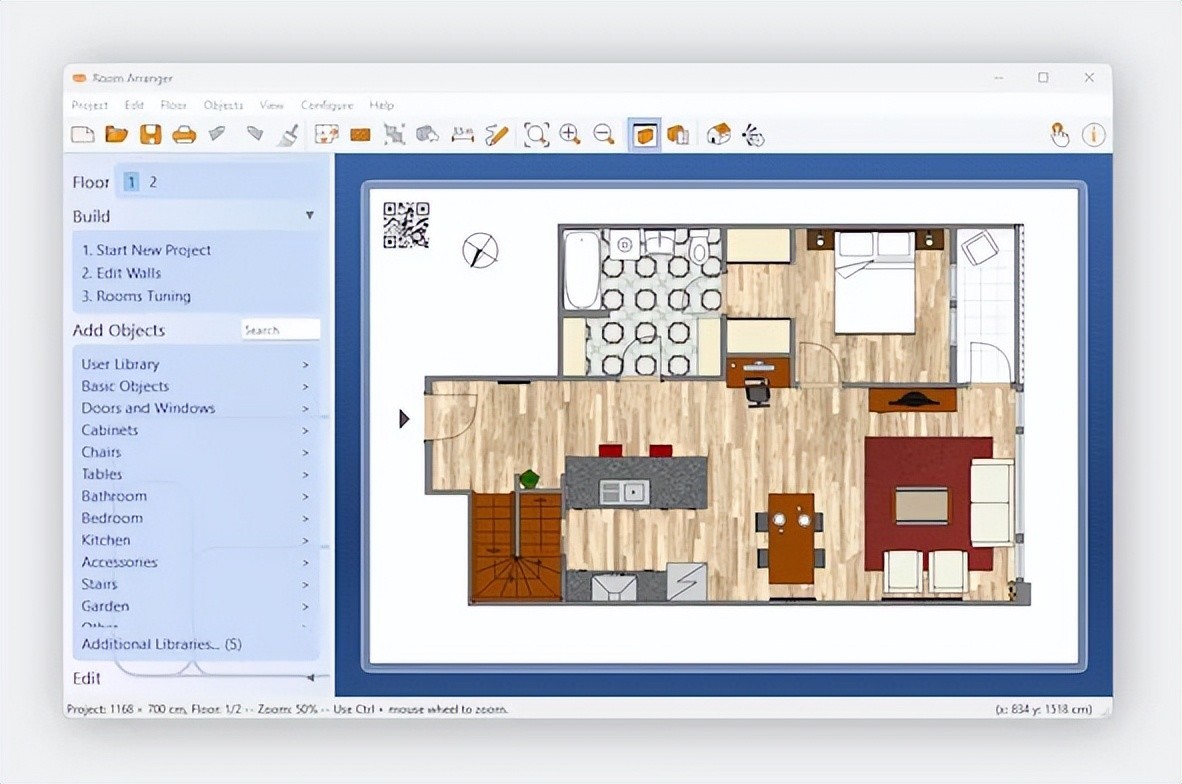Click the Add Objects search field
Screen dimensions: 1182x784
click(x=280, y=330)
